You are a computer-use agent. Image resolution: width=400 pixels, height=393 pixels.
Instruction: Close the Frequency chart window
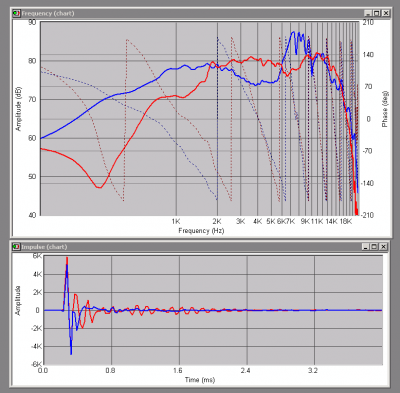point(385,13)
